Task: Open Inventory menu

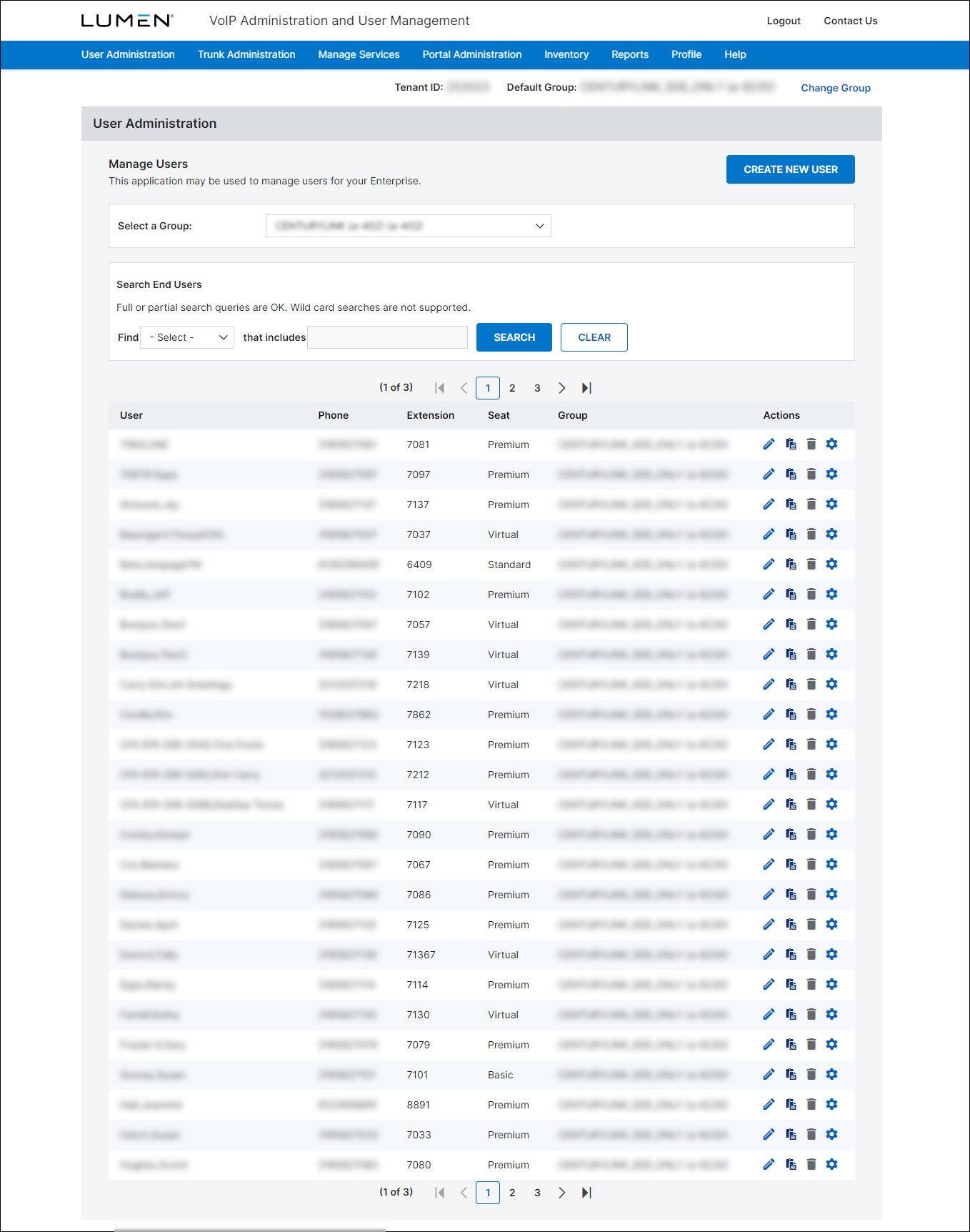Action: pyautogui.click(x=566, y=54)
